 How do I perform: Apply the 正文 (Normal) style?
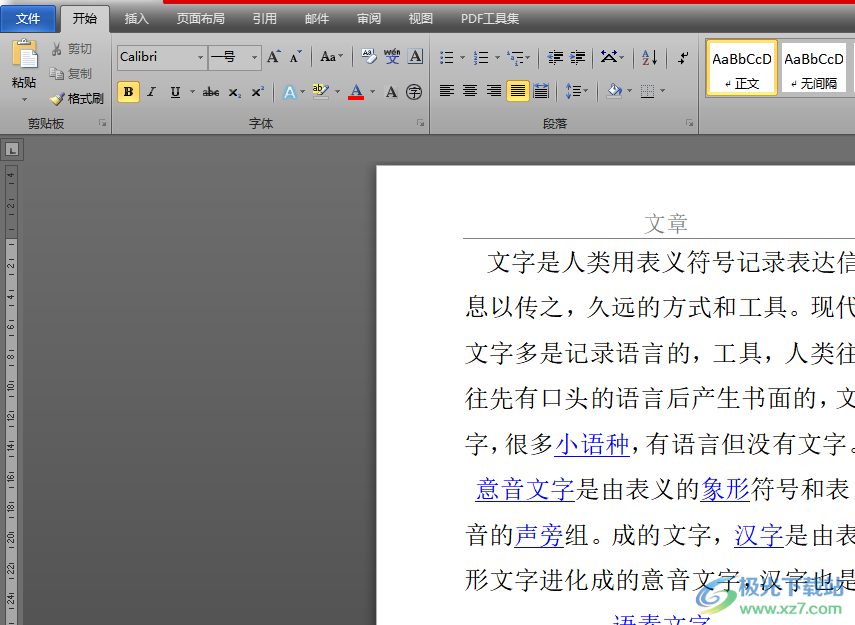click(742, 68)
